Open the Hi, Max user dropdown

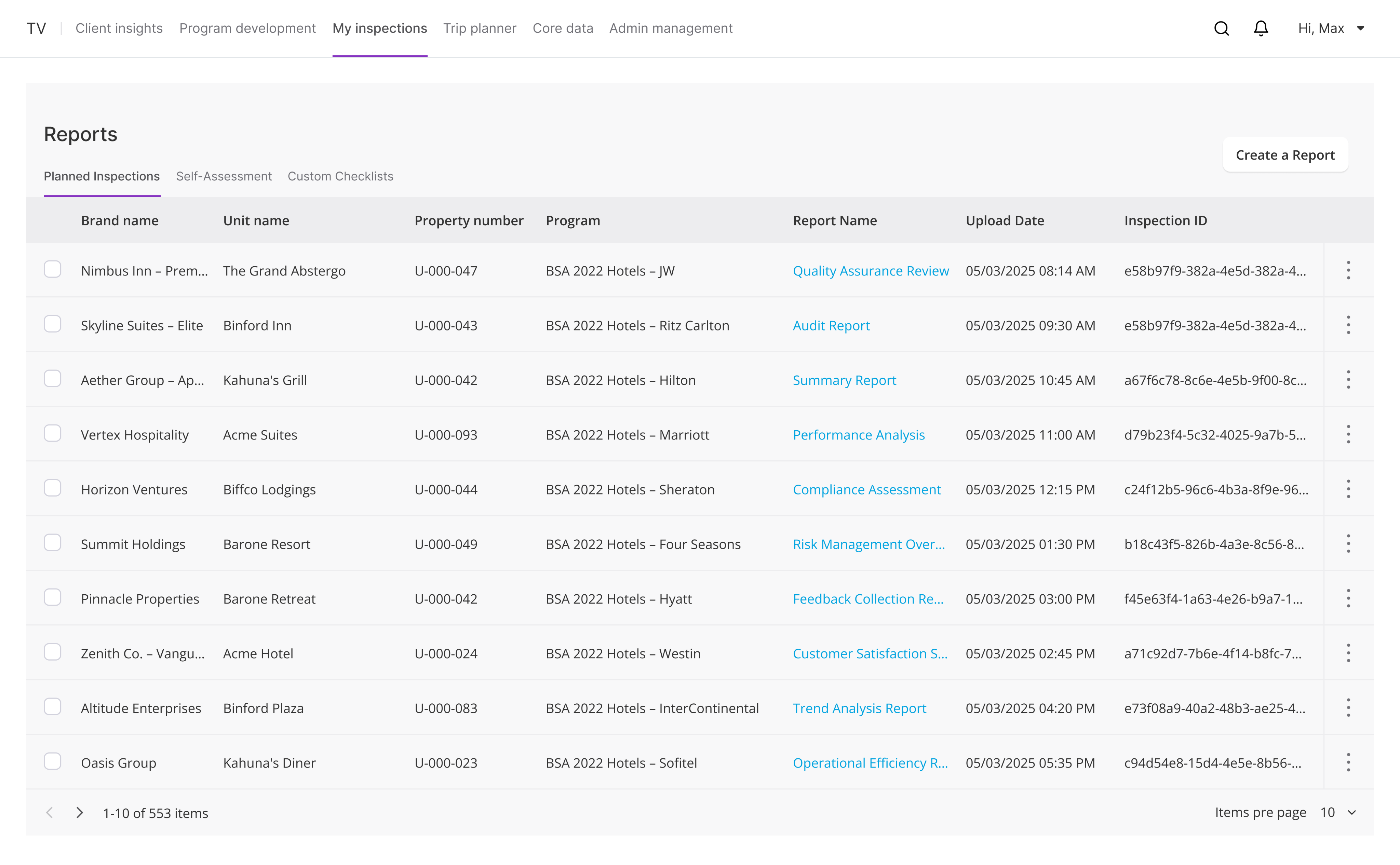click(x=1331, y=28)
